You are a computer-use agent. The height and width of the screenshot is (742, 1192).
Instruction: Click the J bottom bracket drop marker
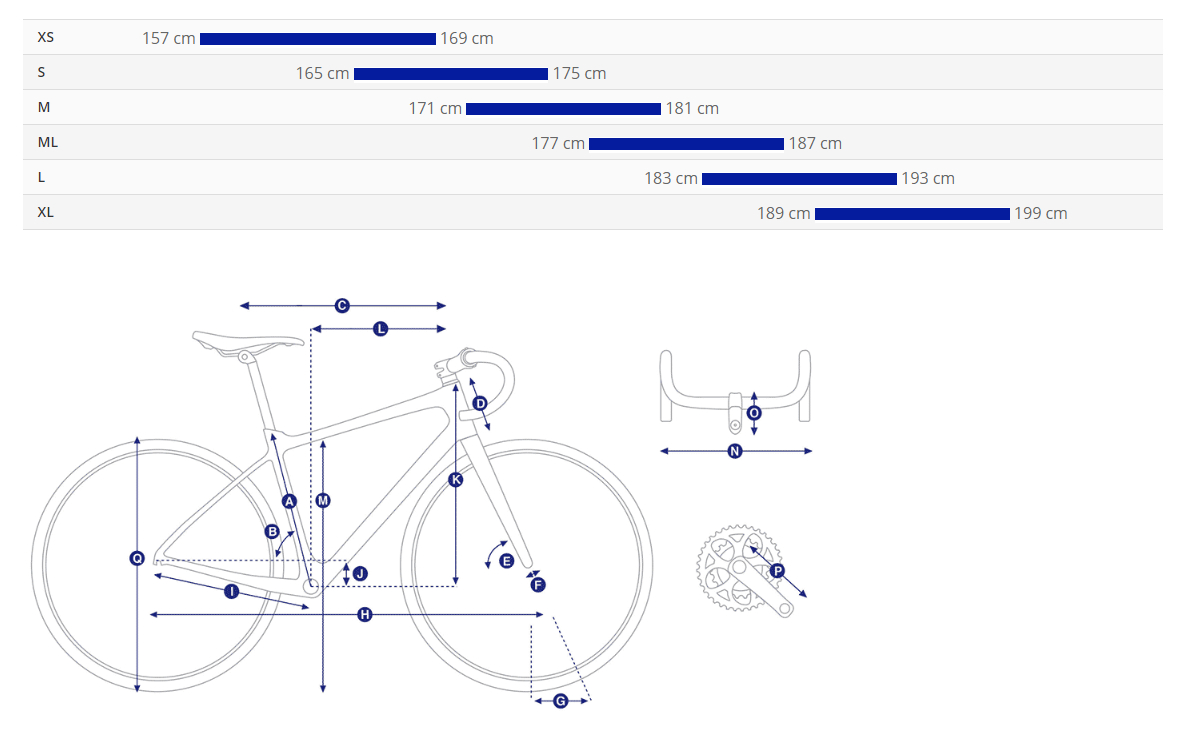360,573
